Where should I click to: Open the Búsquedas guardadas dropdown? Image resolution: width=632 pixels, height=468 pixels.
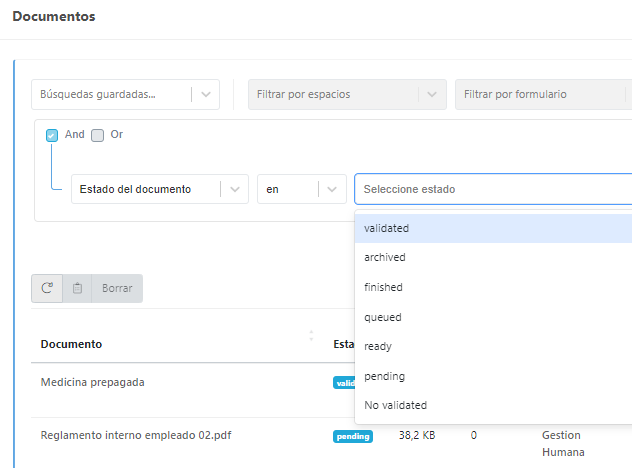point(125,94)
